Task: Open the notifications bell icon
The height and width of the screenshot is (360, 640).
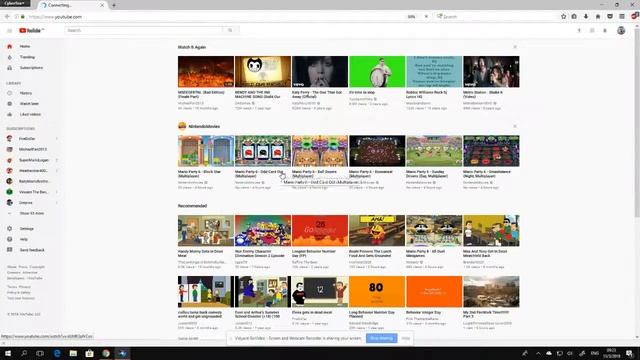Action: 605,31
